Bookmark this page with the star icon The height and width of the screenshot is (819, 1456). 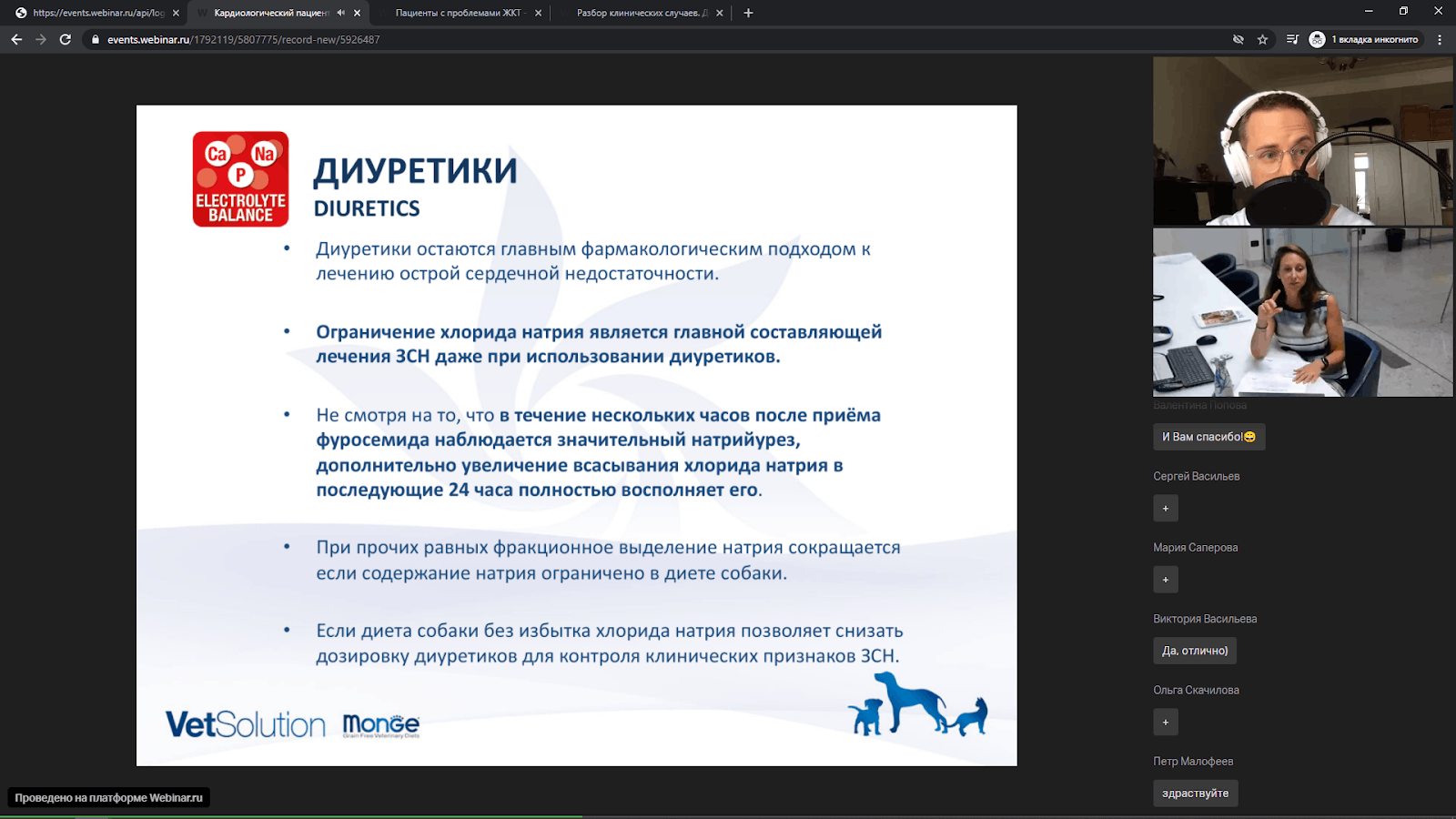[x=1262, y=39]
